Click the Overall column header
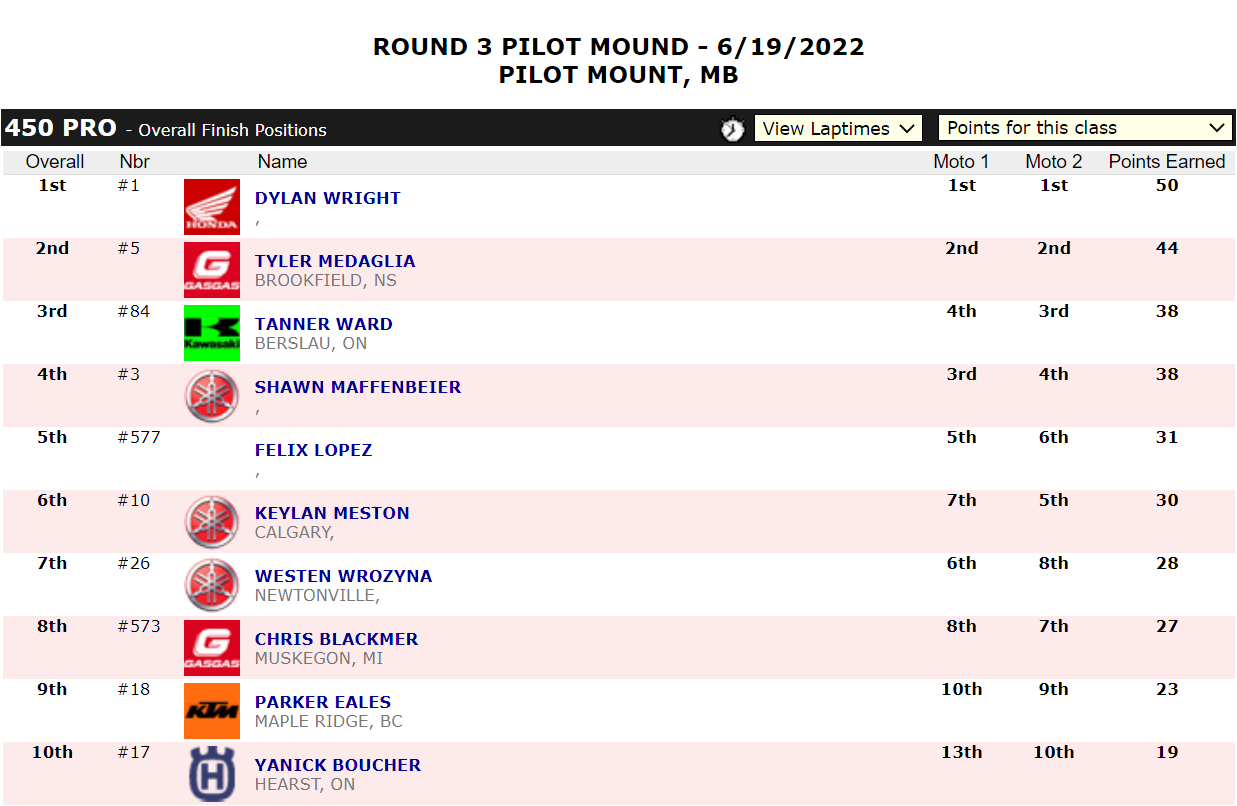 click(x=55, y=161)
